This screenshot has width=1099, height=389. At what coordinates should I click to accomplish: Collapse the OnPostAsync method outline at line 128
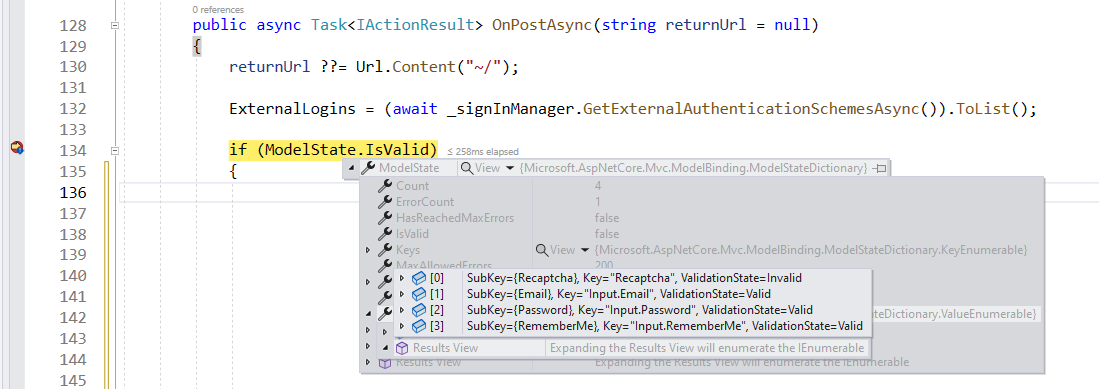(x=115, y=26)
